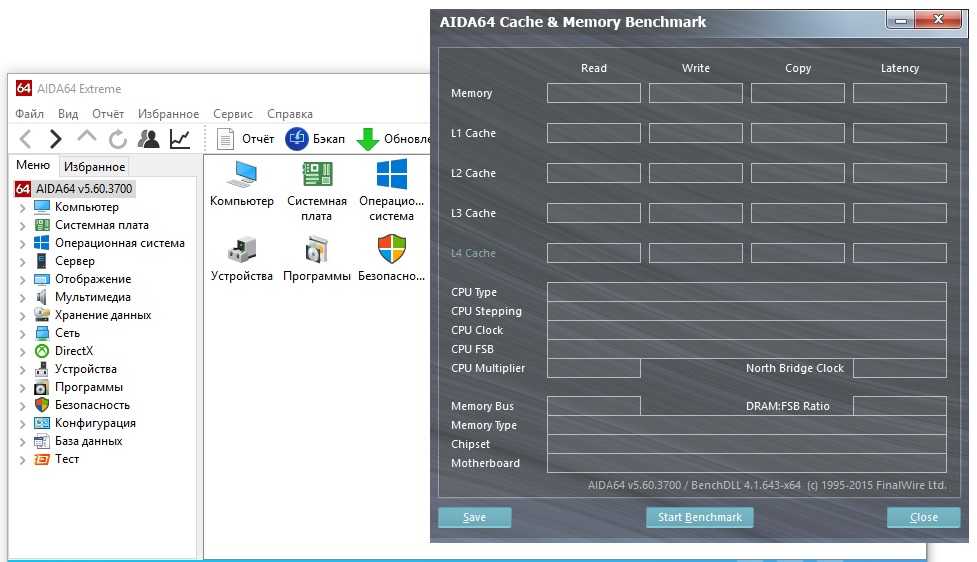Select Хранение данных tree item
The image size is (977, 562).
pyautogui.click(x=103, y=315)
